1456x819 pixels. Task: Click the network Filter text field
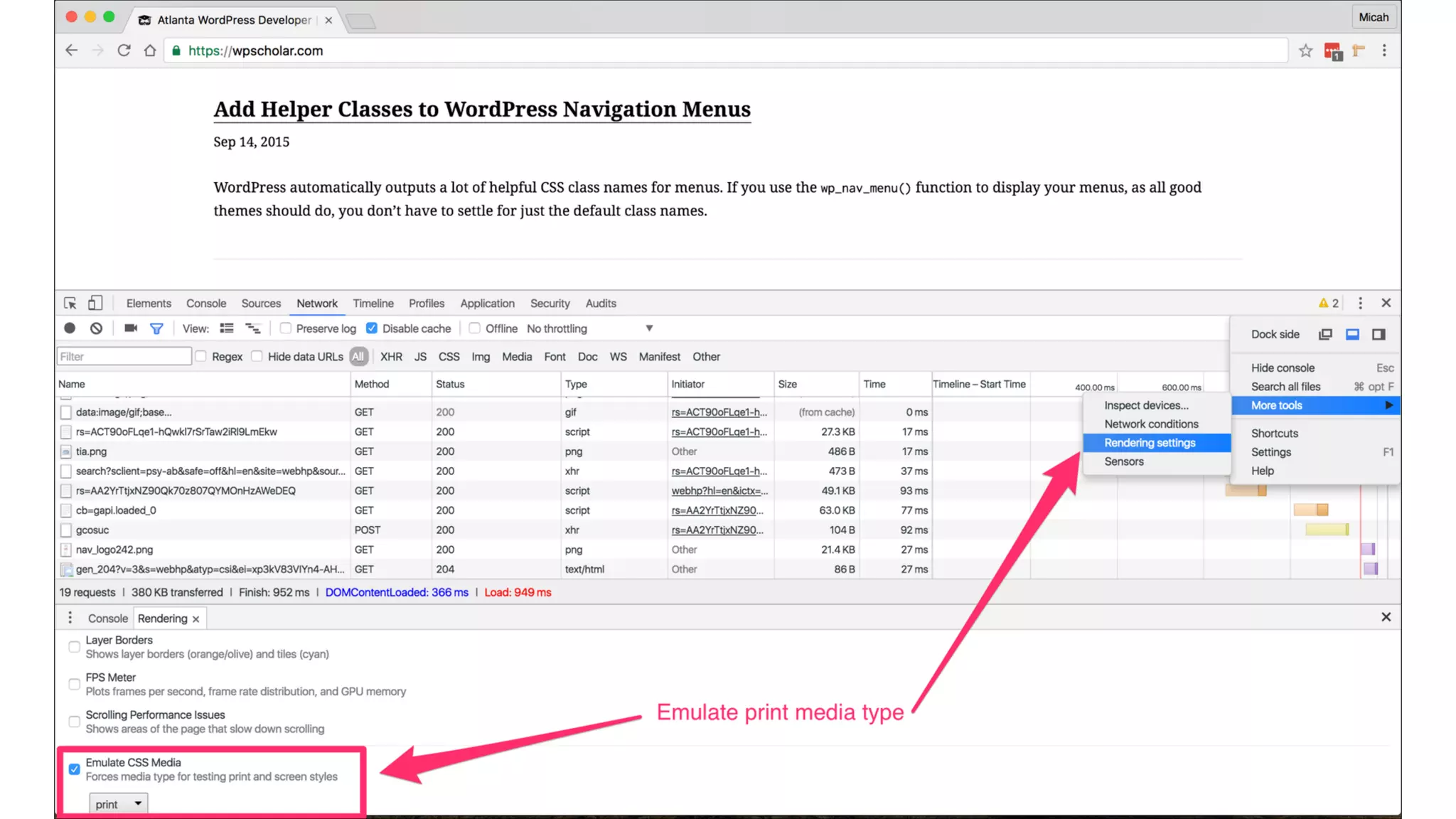pos(124,357)
